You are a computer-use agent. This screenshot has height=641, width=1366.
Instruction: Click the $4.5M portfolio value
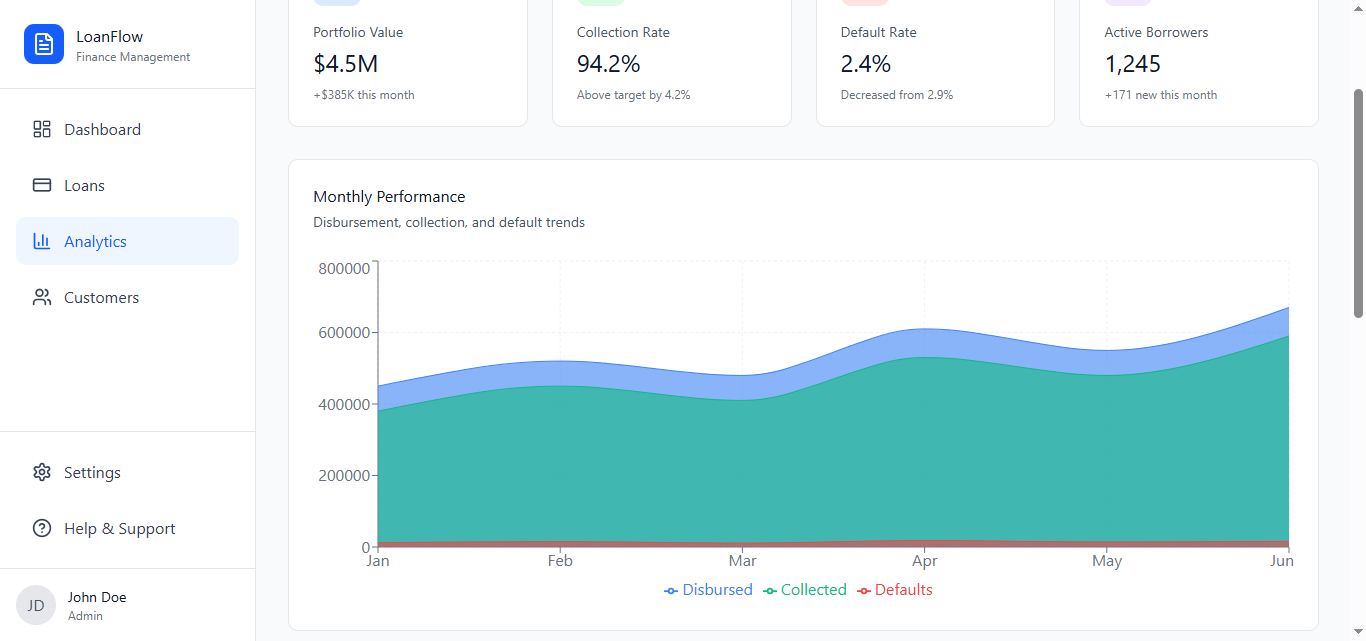coord(345,64)
